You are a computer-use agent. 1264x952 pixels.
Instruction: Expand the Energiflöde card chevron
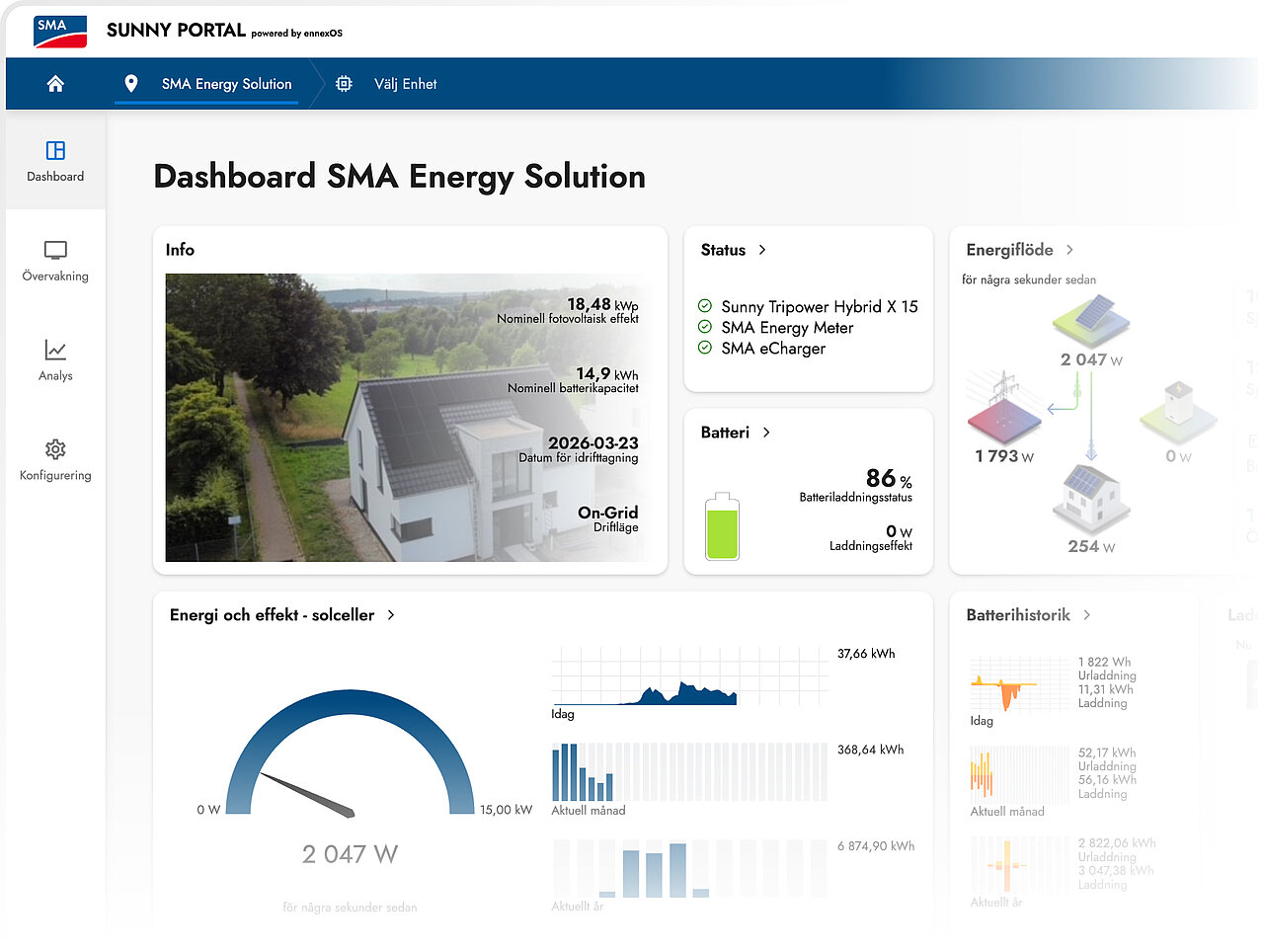(x=1069, y=250)
